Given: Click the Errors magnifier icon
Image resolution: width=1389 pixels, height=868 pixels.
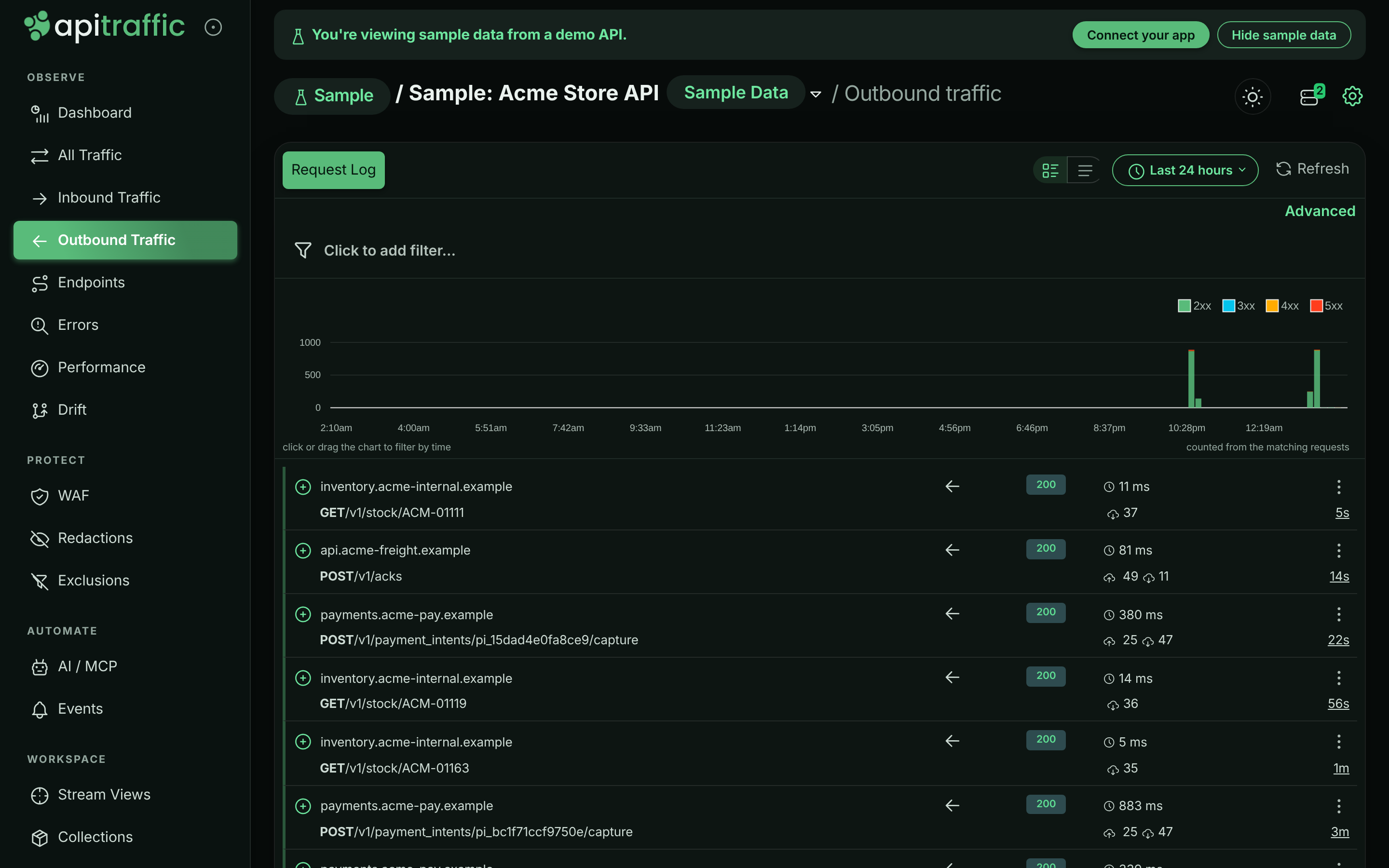Looking at the screenshot, I should (40, 325).
